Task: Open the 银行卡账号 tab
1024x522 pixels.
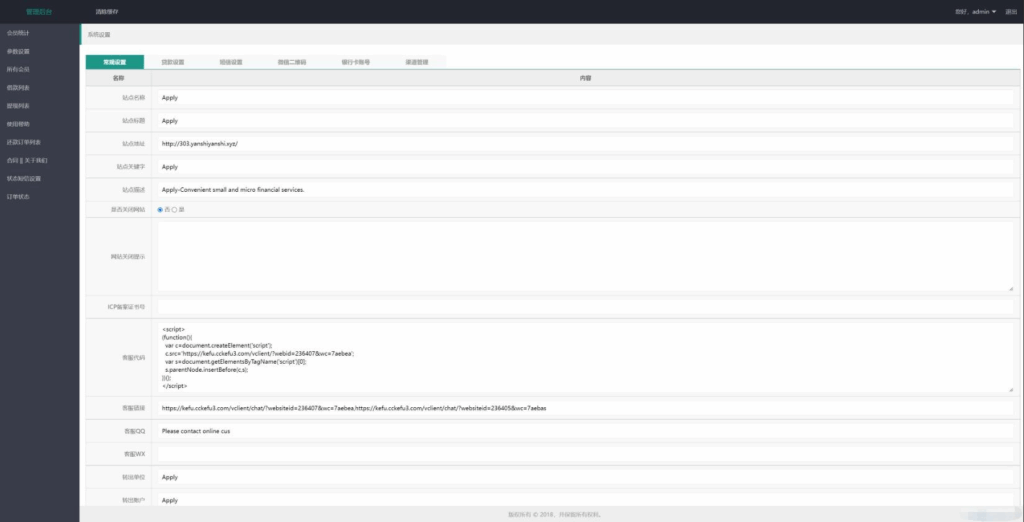Action: point(355,62)
